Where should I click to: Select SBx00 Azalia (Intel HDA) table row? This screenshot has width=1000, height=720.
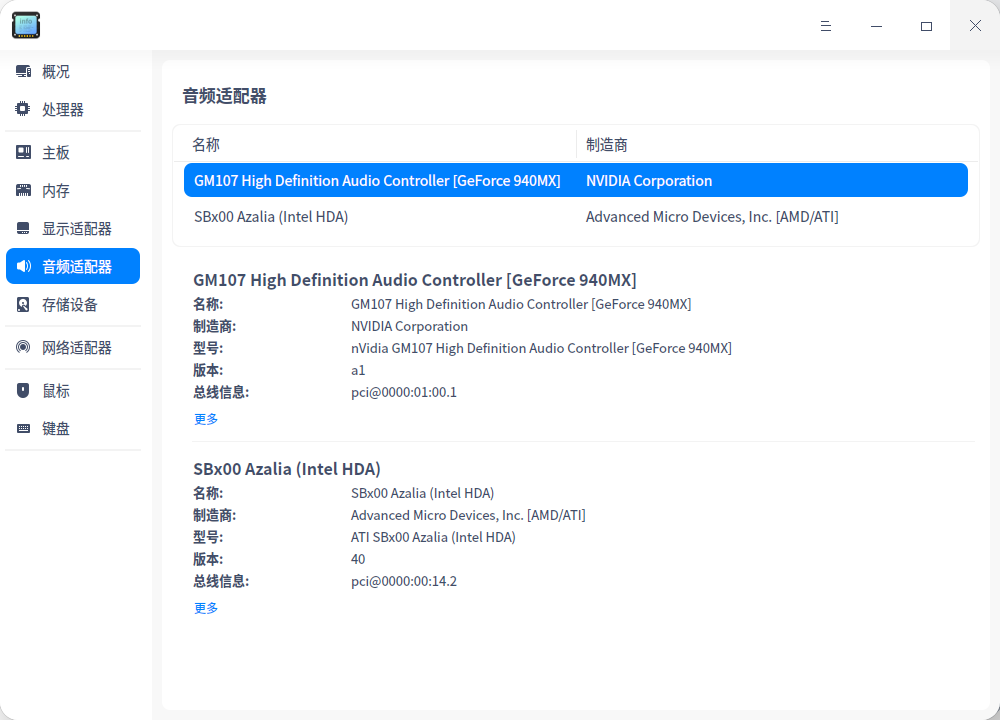(x=576, y=217)
